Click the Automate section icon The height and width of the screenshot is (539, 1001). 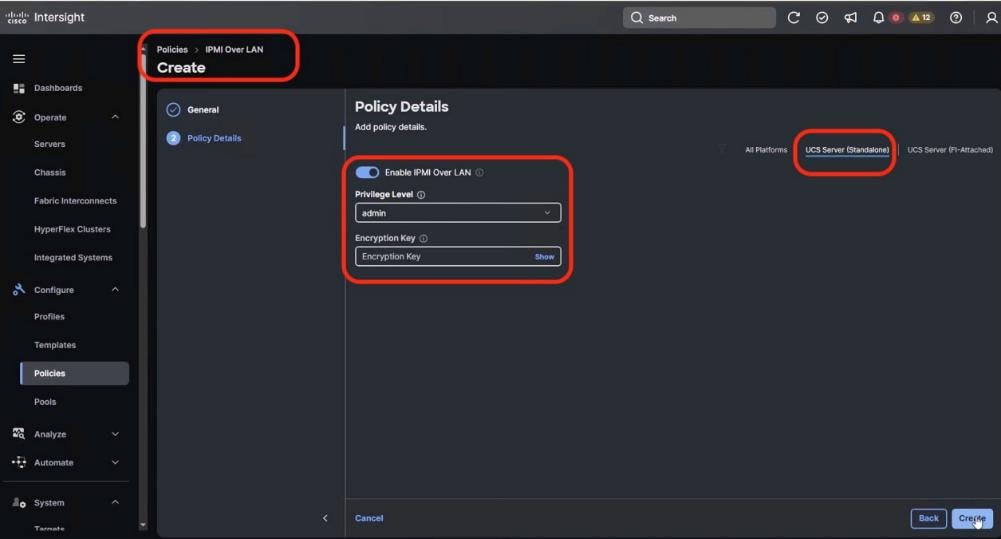pyautogui.click(x=19, y=462)
